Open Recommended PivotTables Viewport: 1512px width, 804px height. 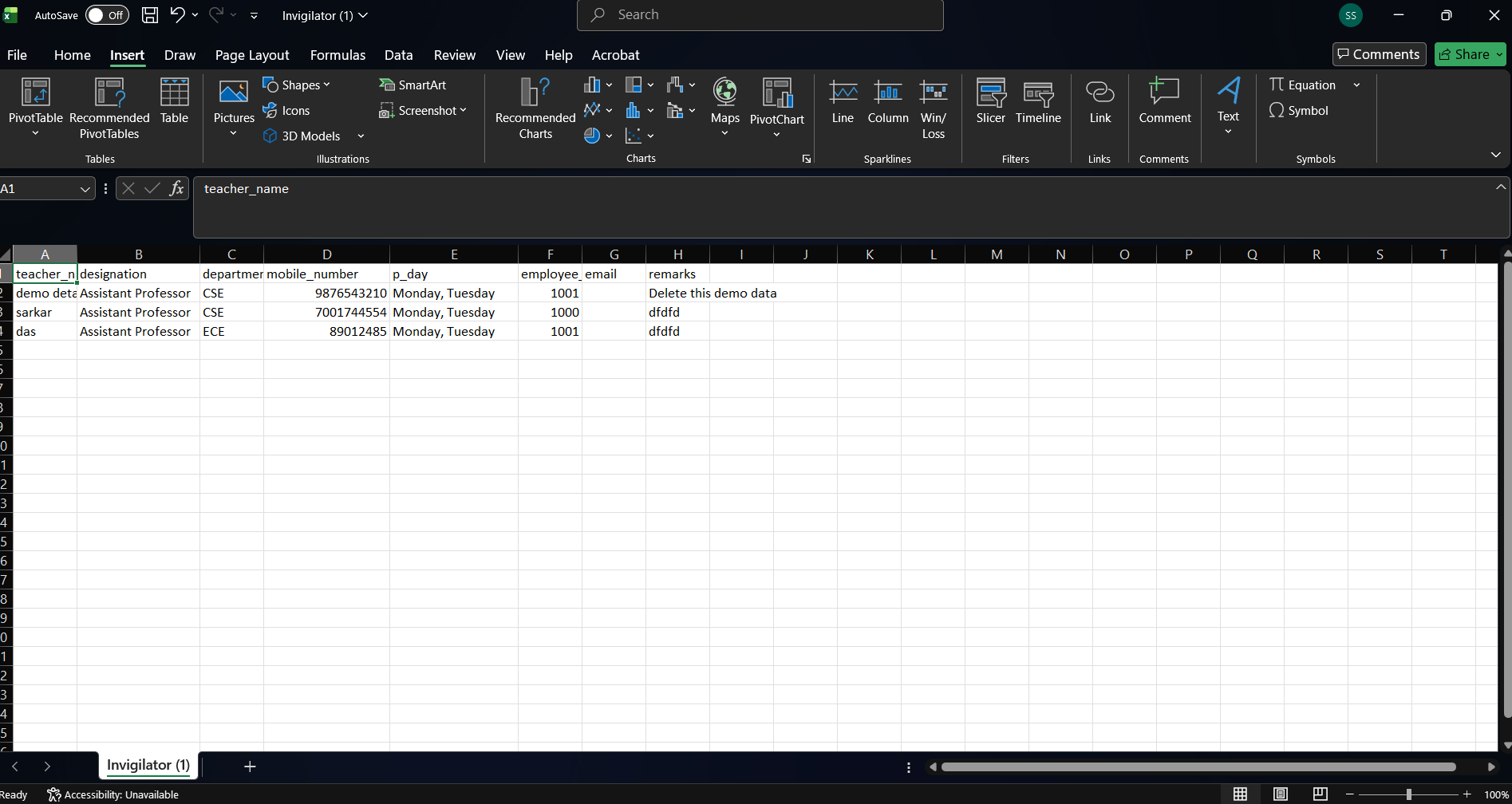[109, 108]
